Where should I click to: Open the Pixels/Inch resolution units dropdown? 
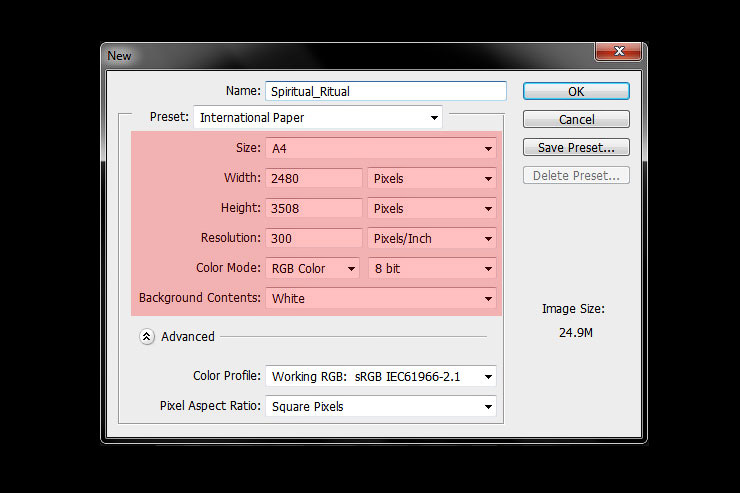pyautogui.click(x=432, y=239)
